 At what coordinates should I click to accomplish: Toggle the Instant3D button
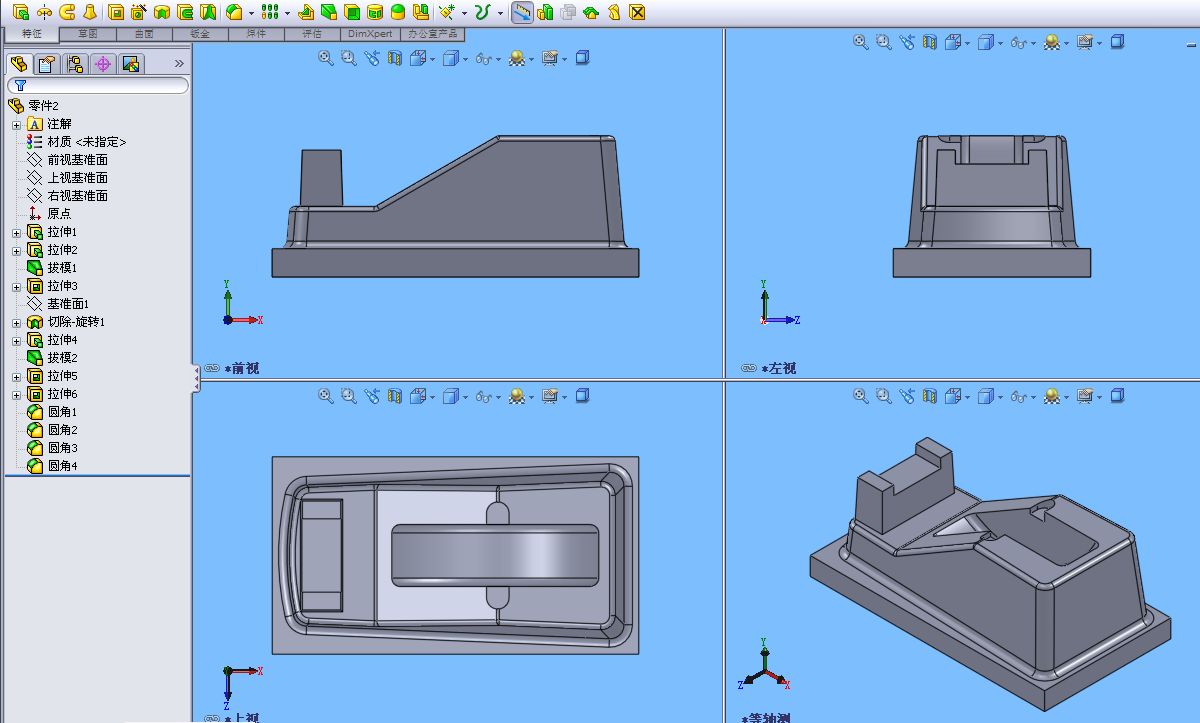[522, 12]
